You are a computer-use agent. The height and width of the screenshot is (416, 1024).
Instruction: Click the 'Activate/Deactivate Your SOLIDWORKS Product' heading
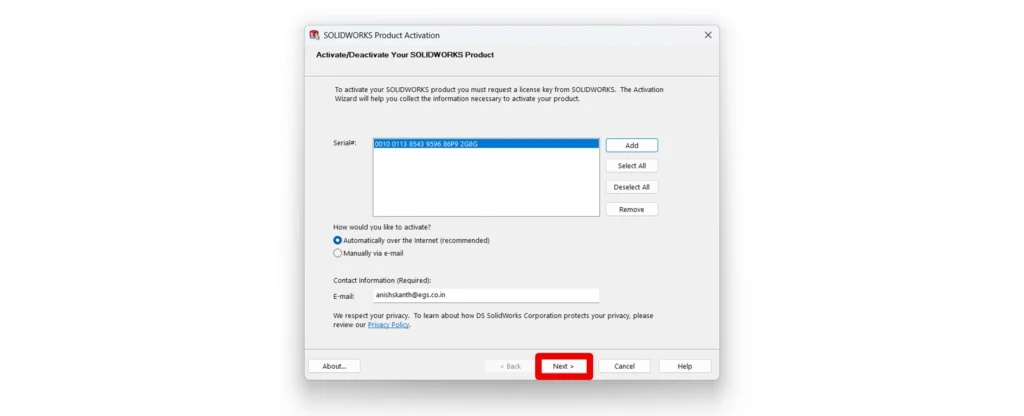[x=404, y=54]
